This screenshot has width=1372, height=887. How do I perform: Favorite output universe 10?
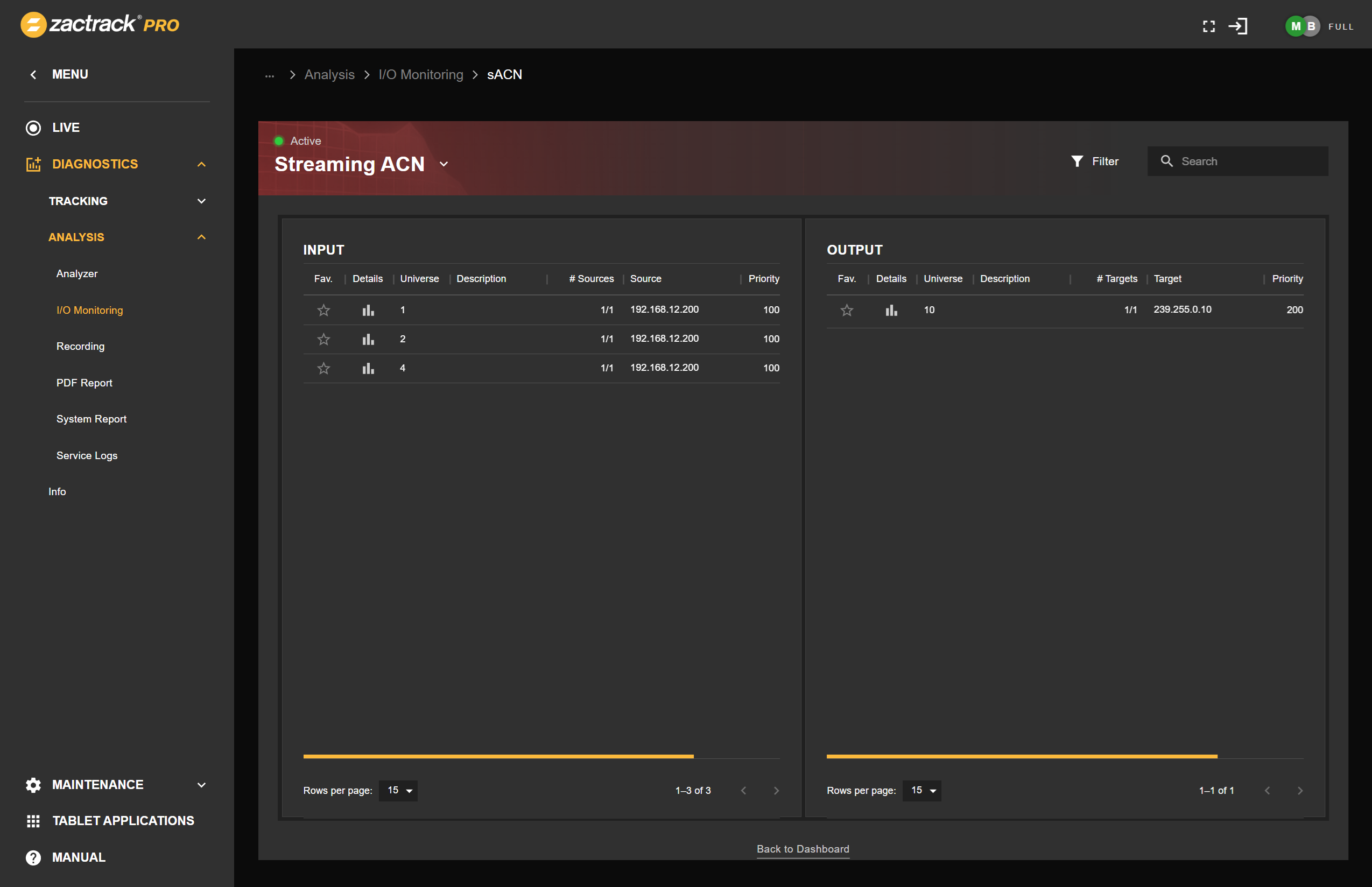[846, 310]
